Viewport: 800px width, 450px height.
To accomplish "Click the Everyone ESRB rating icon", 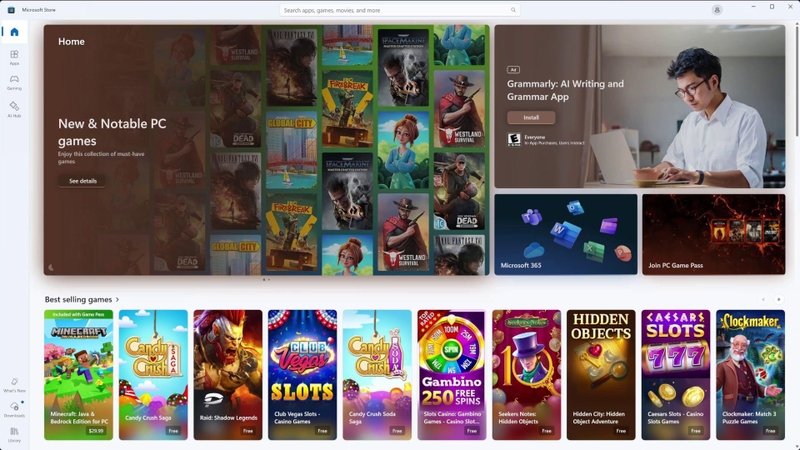I will 514,140.
